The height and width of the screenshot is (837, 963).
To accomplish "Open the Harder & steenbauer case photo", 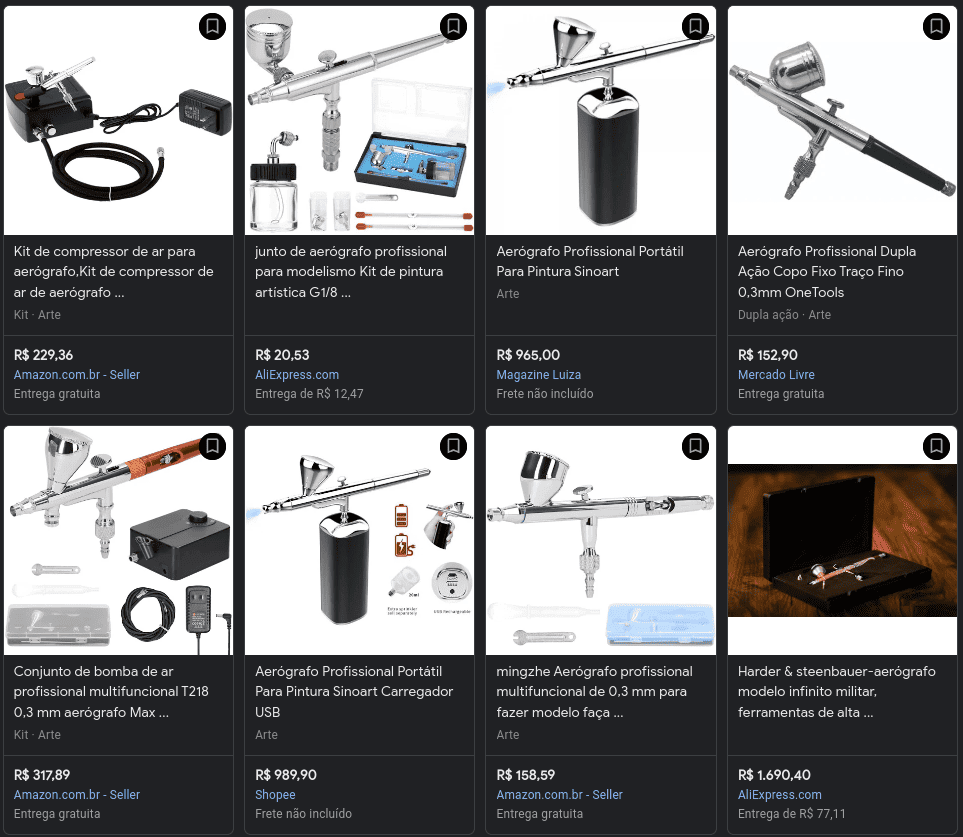I will point(842,540).
